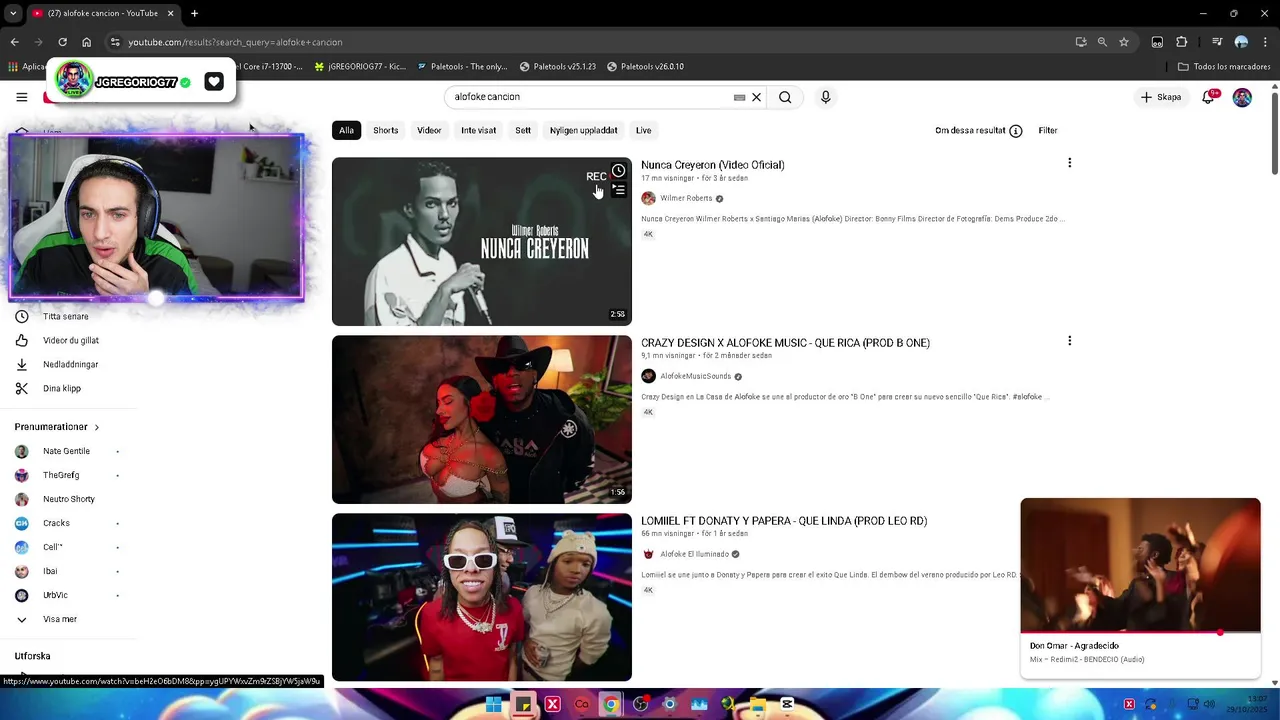The image size is (1280, 720).
Task: Open Nate Gentile subscription
Action: pos(66,451)
